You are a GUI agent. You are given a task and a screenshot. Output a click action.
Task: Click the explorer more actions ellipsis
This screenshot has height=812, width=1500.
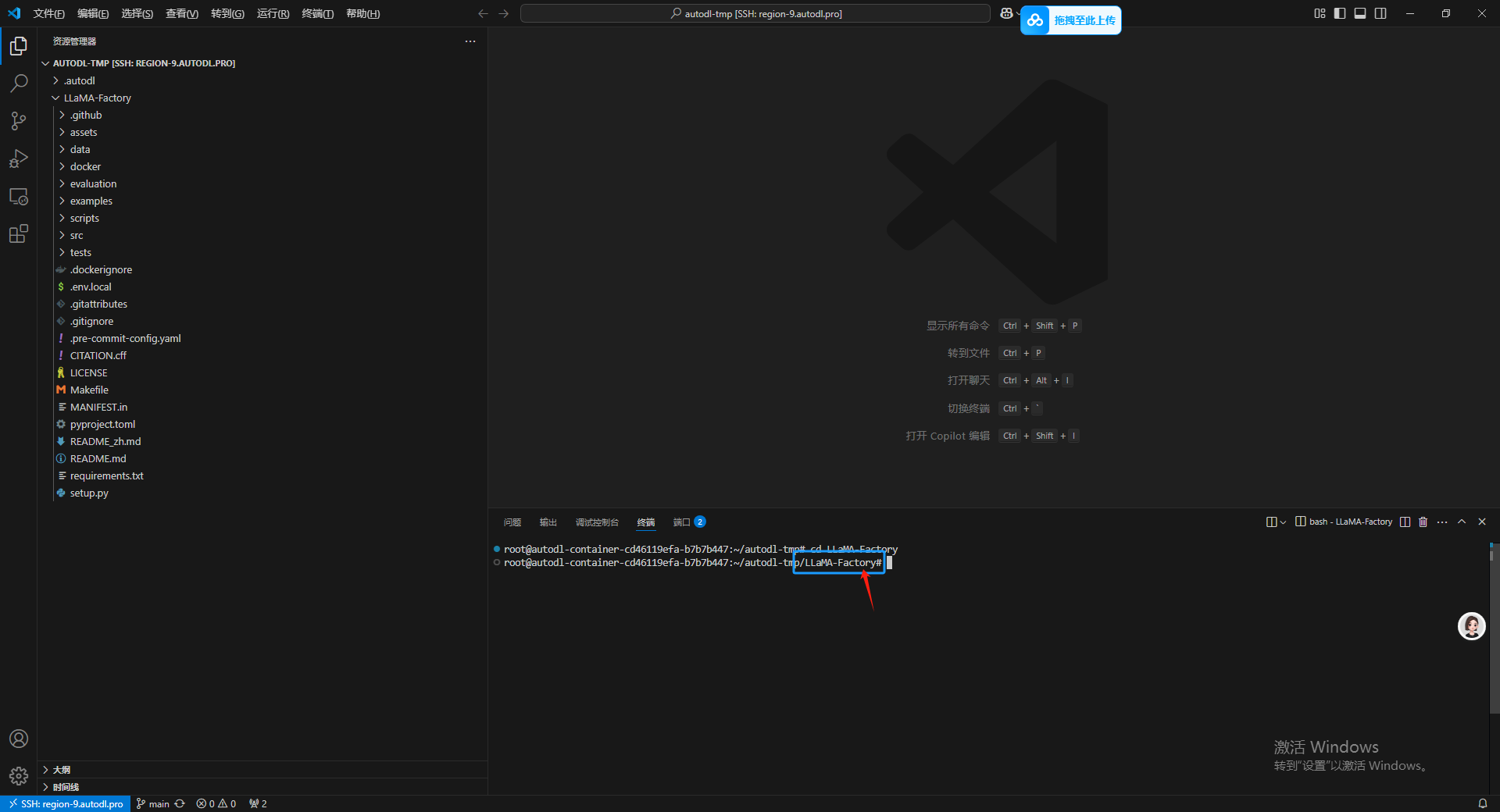[470, 41]
